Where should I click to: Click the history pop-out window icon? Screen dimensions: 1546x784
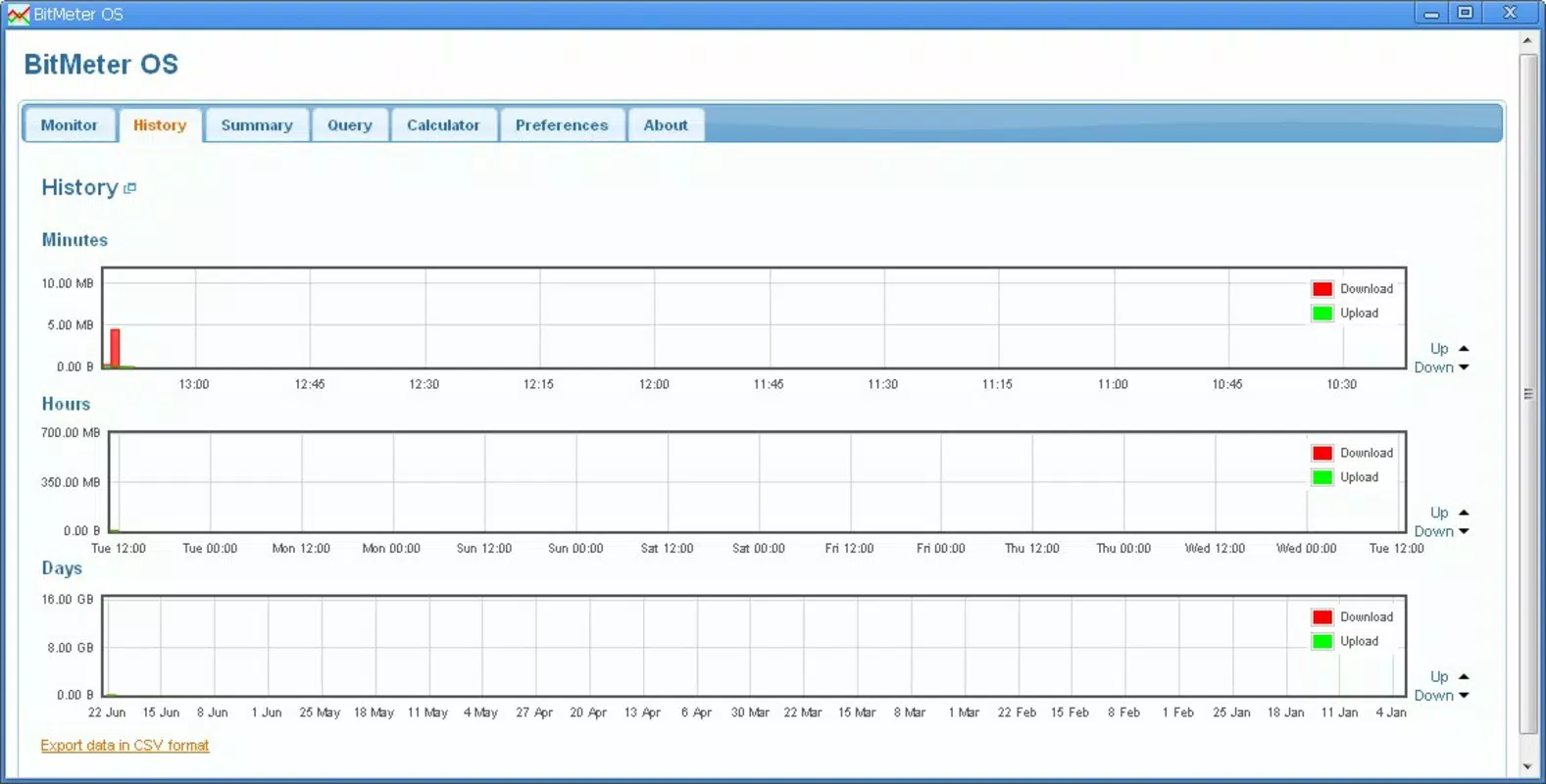pyautogui.click(x=130, y=188)
